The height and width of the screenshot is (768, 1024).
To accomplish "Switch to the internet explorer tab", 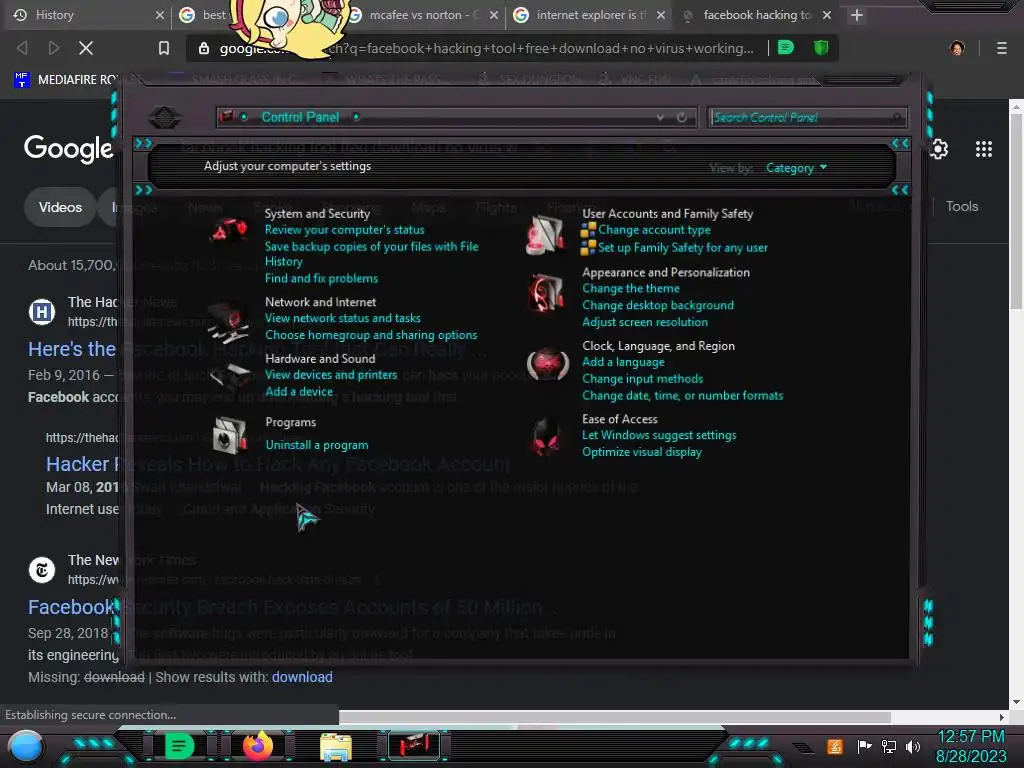I will (589, 15).
